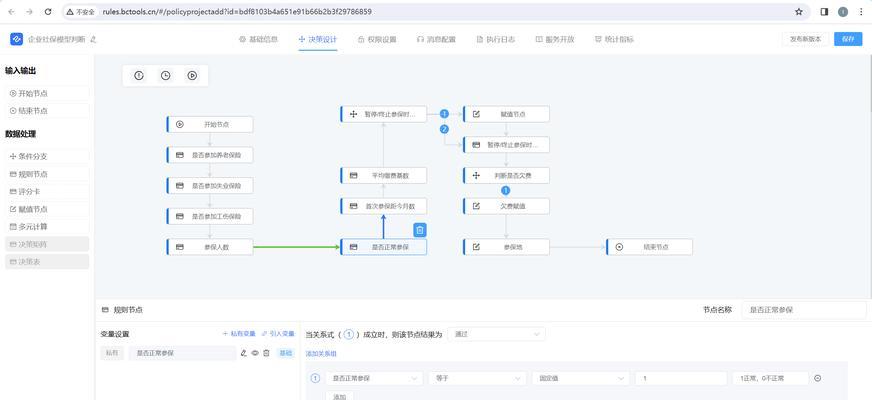
Task: Select the 平均缴费基数 rule node
Action: click(x=383, y=176)
